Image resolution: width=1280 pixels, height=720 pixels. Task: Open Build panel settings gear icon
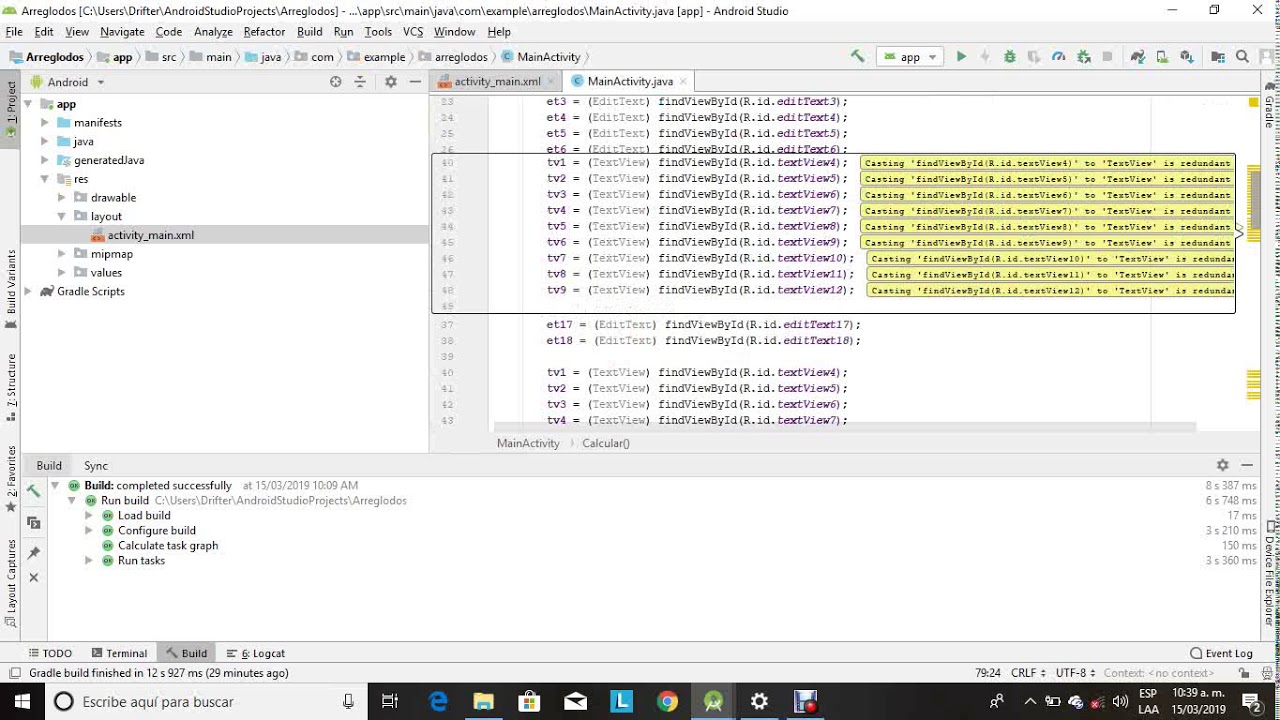(1222, 465)
